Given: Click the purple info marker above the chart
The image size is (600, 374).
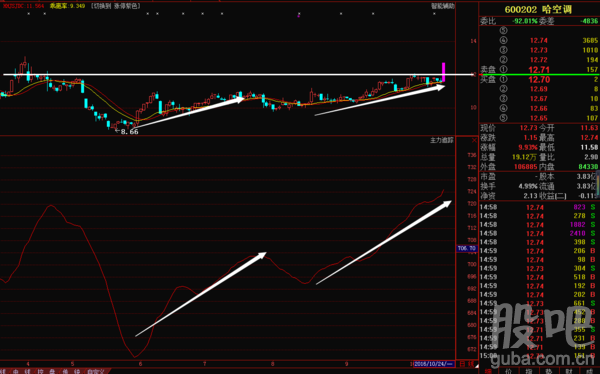Looking at the screenshot, I should click(298, 16).
